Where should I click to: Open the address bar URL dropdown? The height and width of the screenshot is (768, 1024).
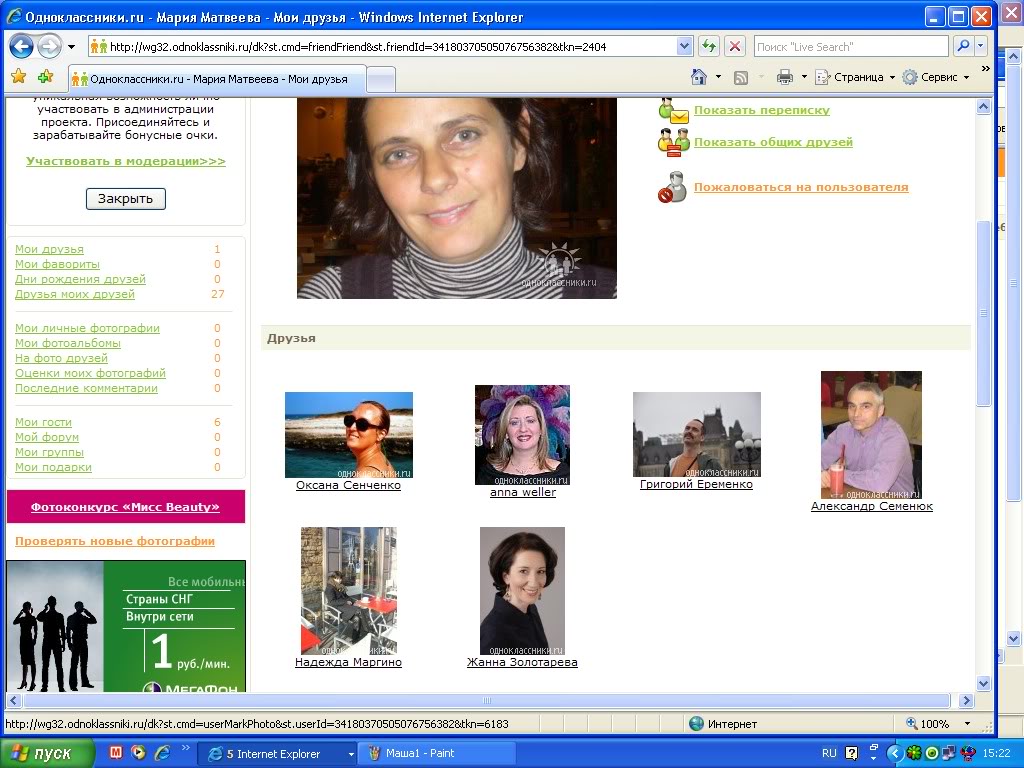click(x=684, y=46)
